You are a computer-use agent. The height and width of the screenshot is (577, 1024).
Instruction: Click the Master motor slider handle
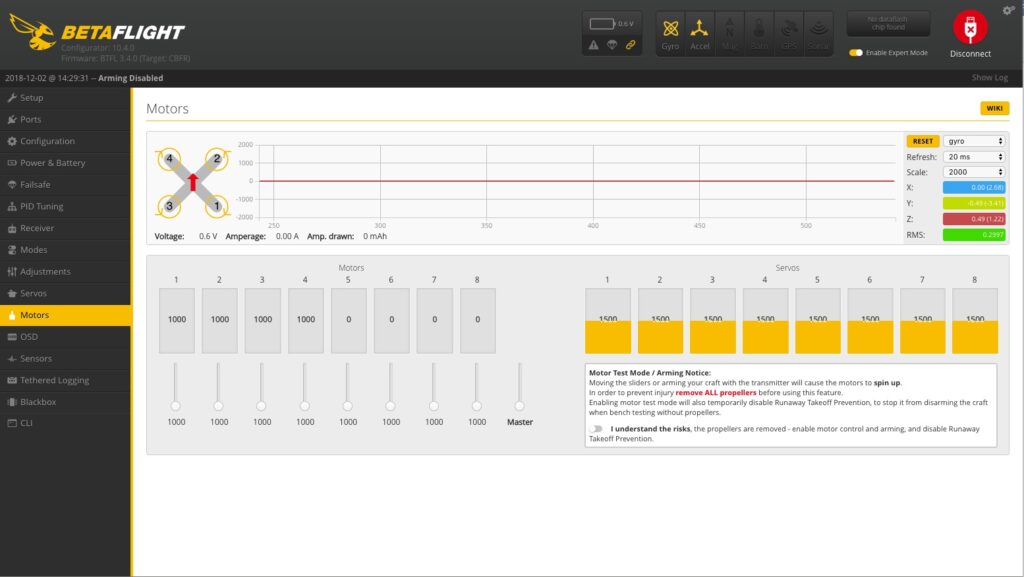520,405
